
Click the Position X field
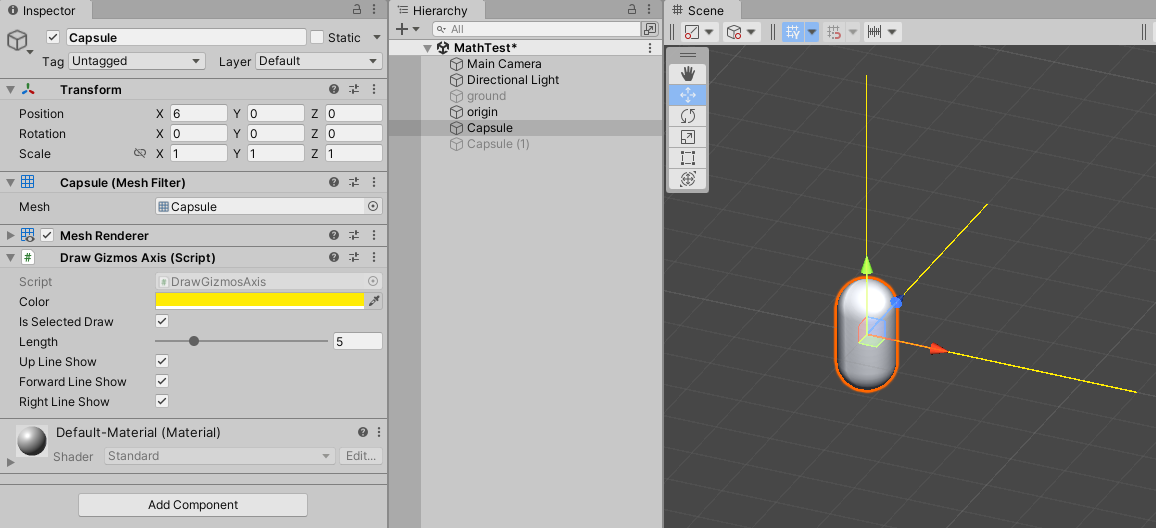(198, 114)
